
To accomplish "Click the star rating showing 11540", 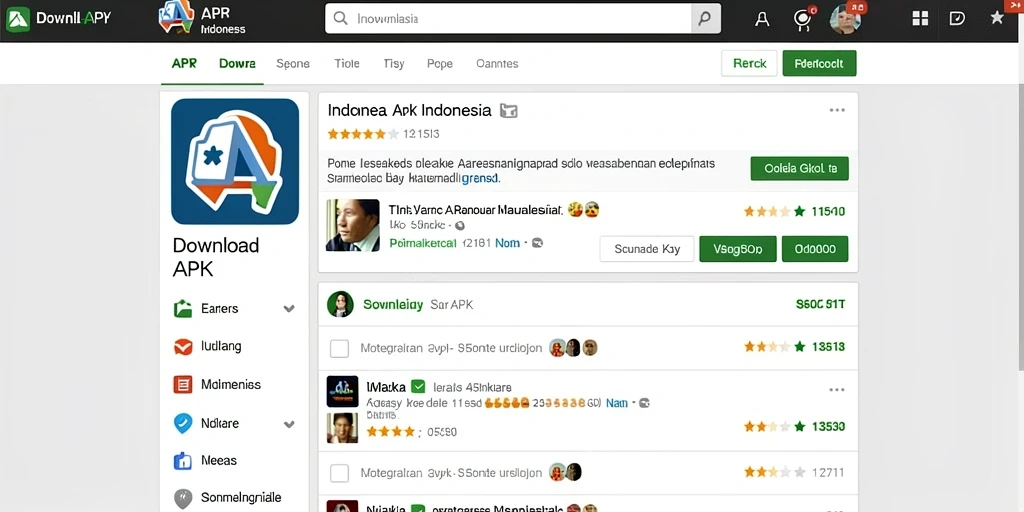I will click(x=775, y=211).
